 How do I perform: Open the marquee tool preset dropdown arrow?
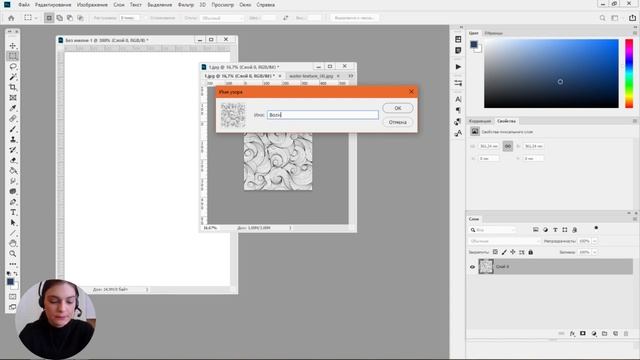(36, 18)
